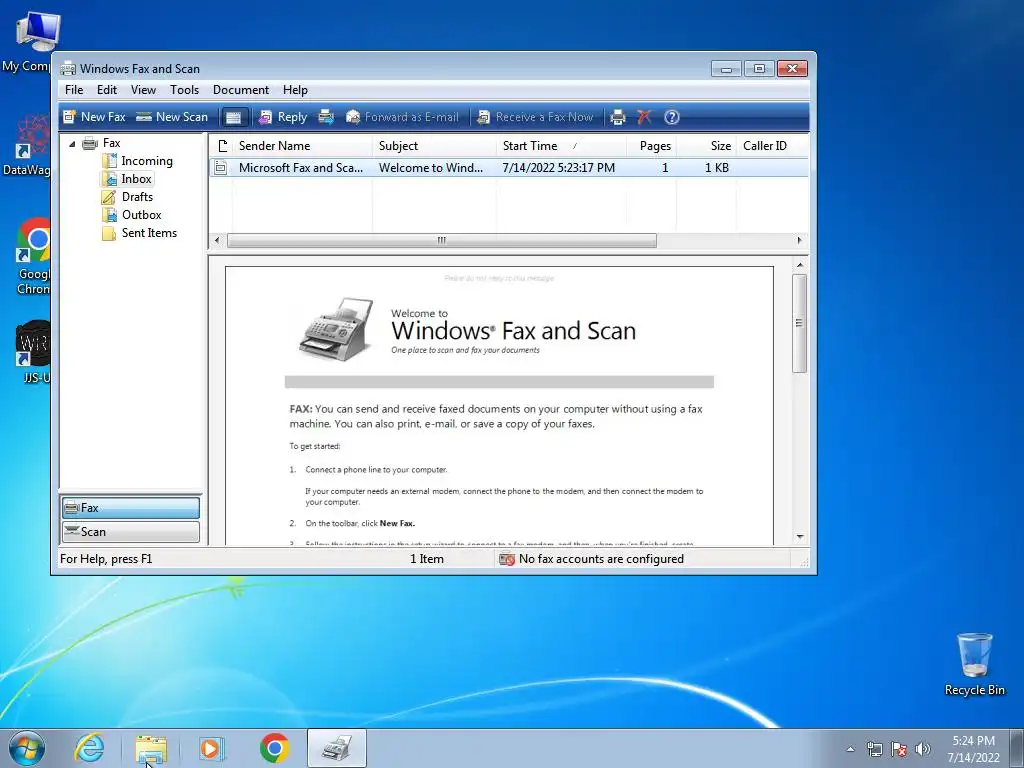The height and width of the screenshot is (768, 1024).
Task: Click the '1 Item' status text
Action: pyautogui.click(x=426, y=559)
